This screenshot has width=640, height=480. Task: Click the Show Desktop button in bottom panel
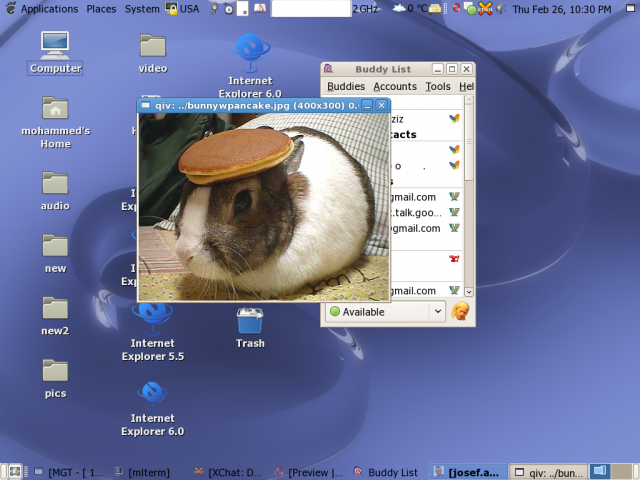point(15,471)
